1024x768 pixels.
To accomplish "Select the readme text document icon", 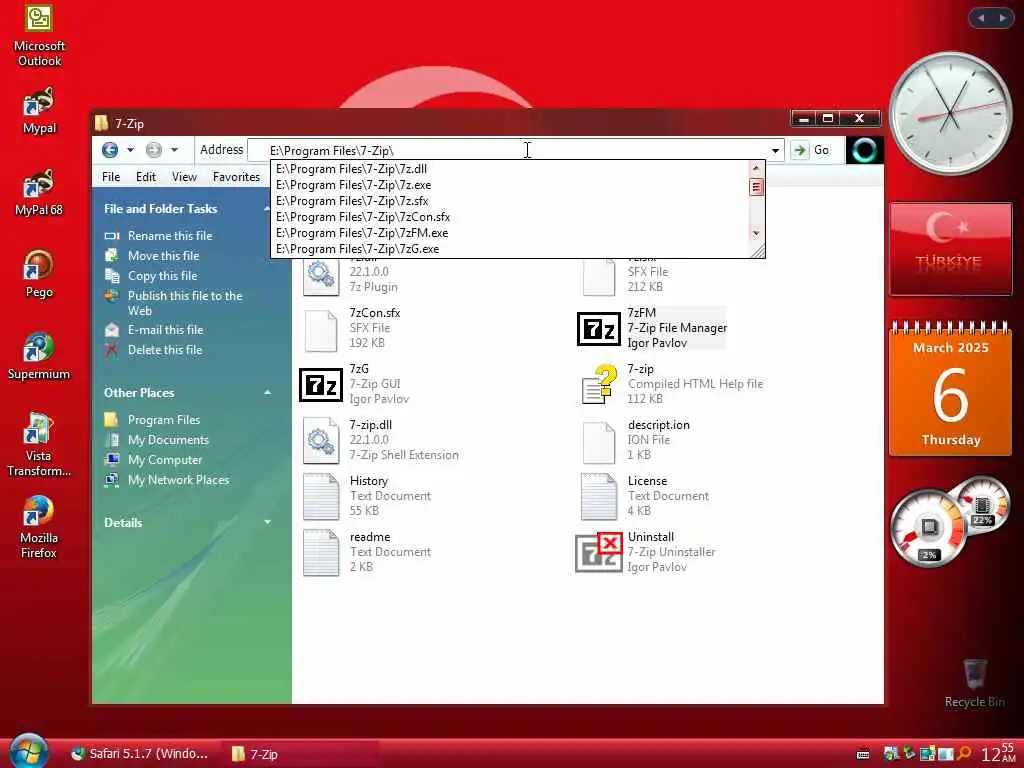I will (x=321, y=553).
